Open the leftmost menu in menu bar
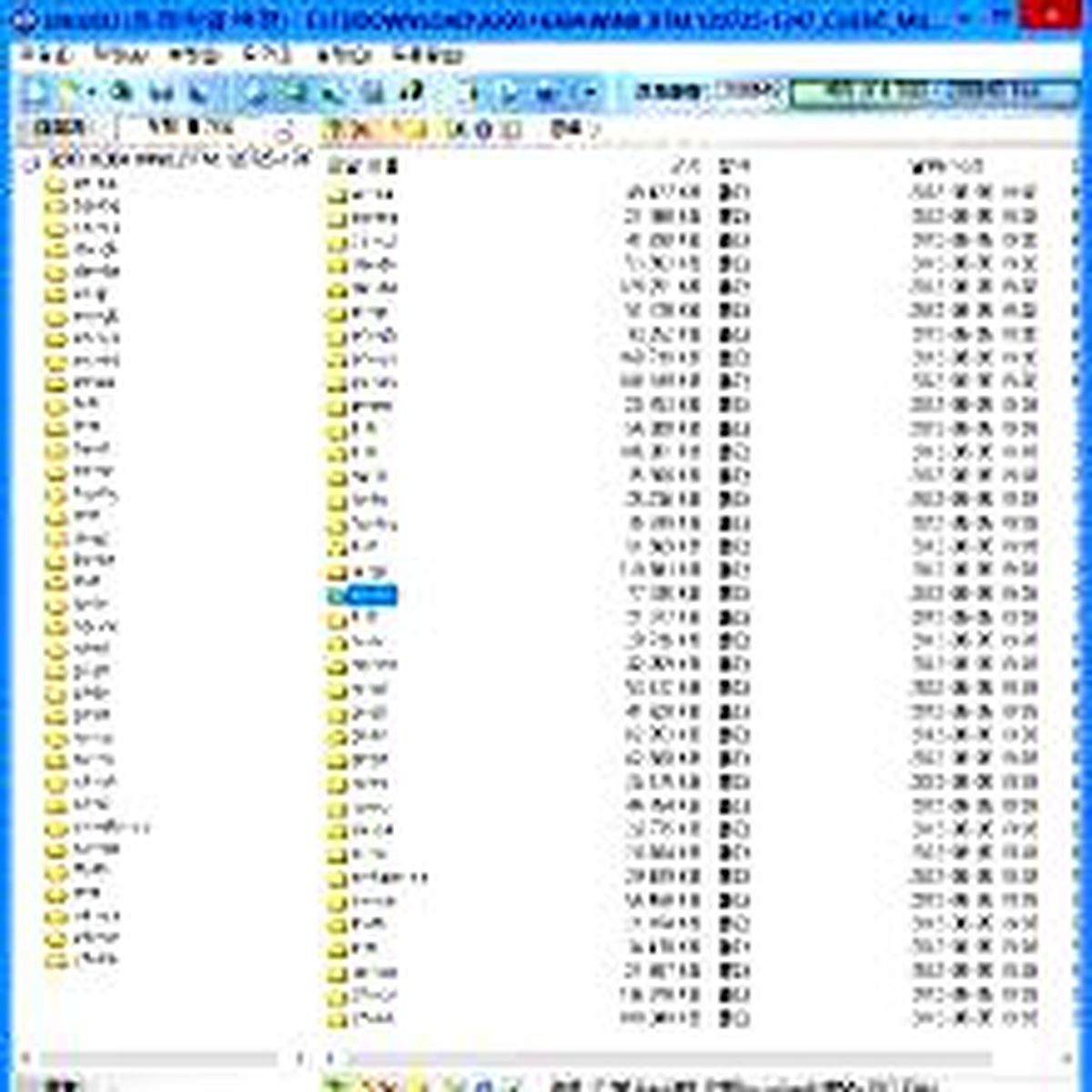Image resolution: width=1092 pixels, height=1092 pixels. (46, 55)
